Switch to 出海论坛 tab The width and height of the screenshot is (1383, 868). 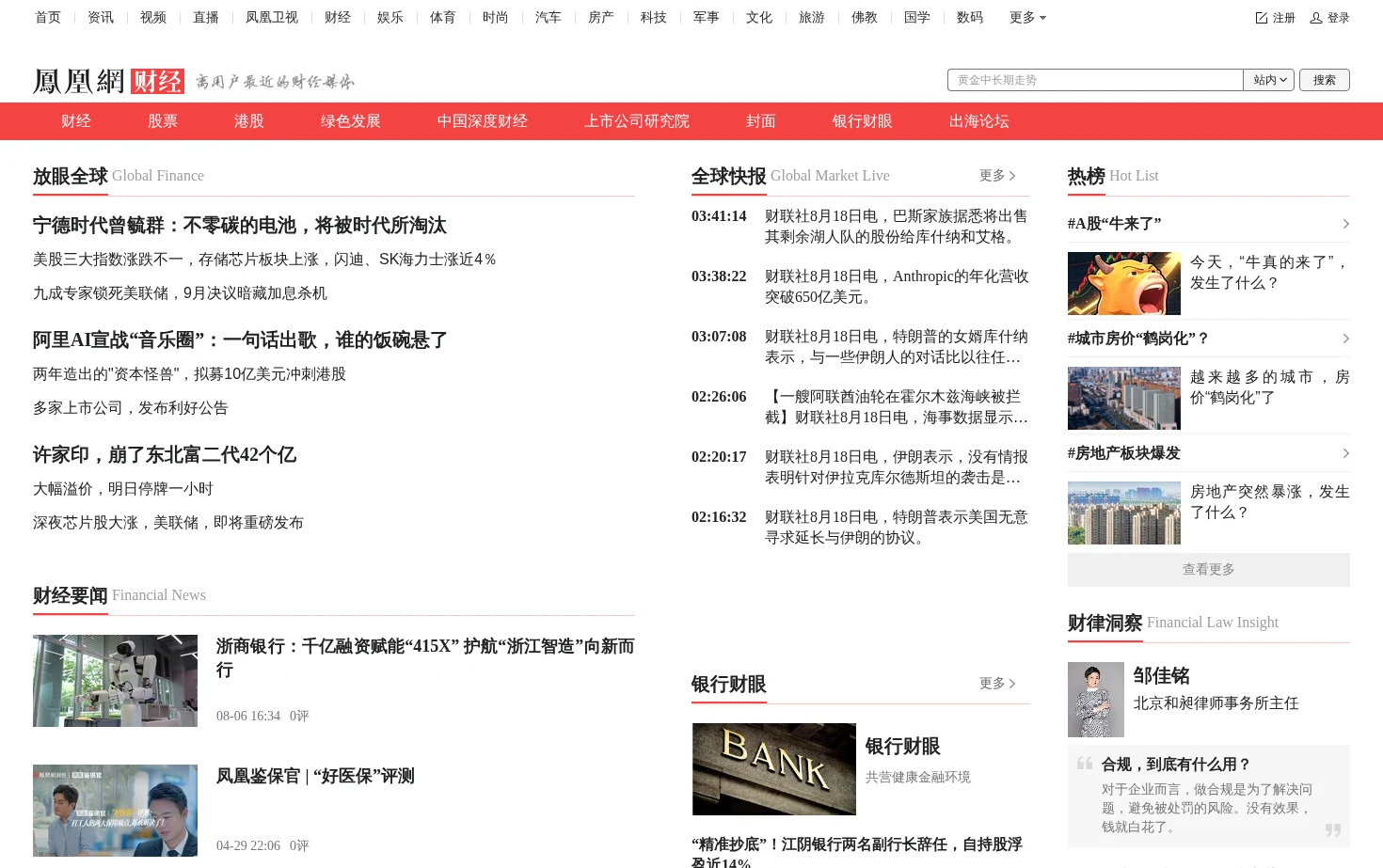[x=979, y=121]
